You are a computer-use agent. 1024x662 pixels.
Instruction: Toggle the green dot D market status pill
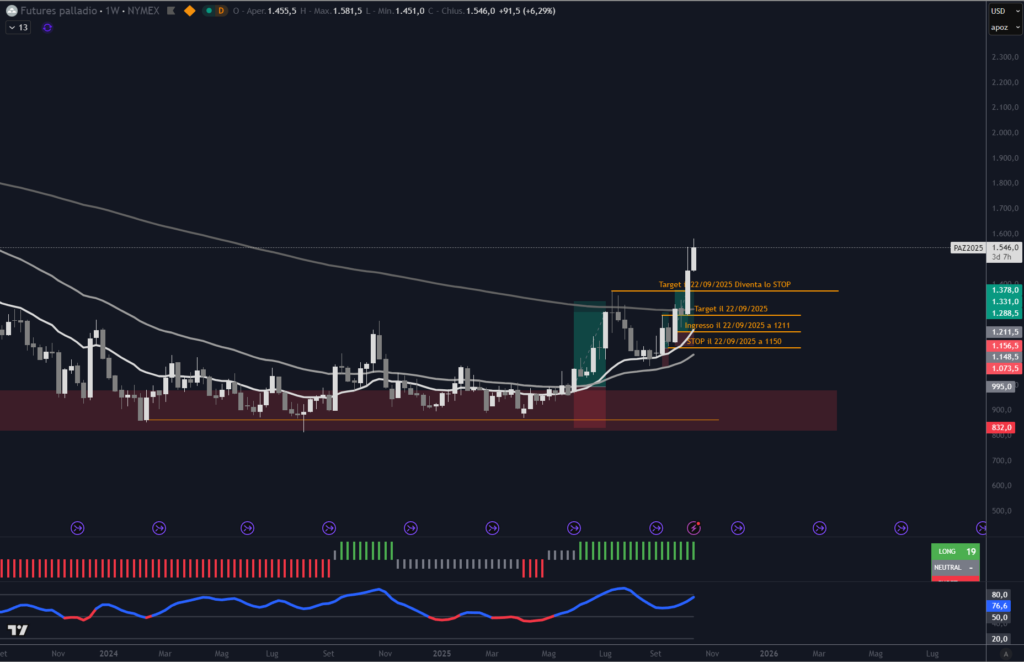[x=214, y=10]
